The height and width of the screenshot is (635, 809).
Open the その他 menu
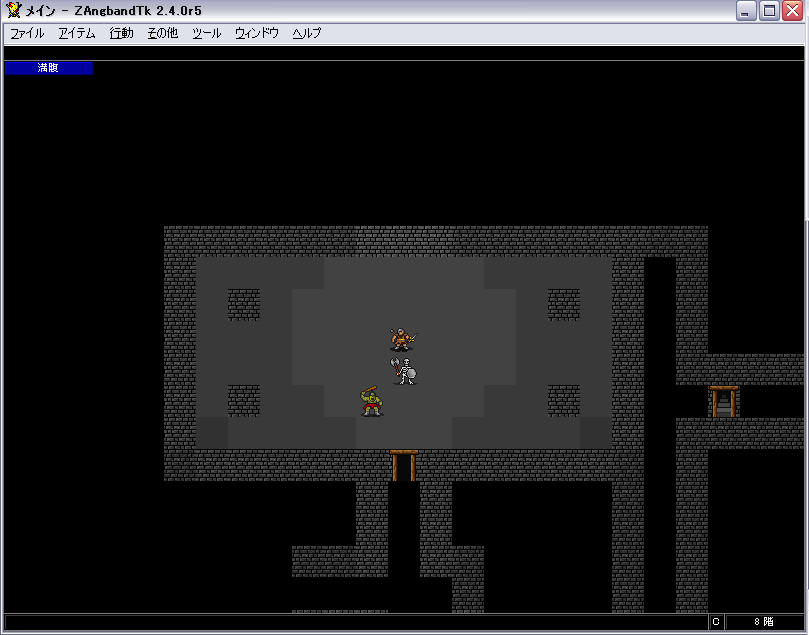pos(163,34)
